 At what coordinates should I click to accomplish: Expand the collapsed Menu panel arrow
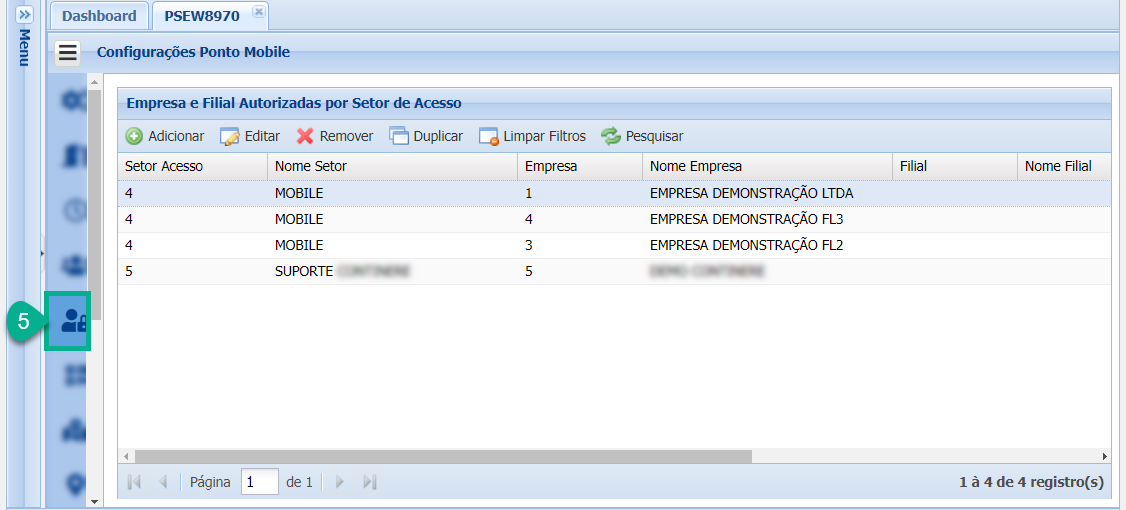click(25, 16)
